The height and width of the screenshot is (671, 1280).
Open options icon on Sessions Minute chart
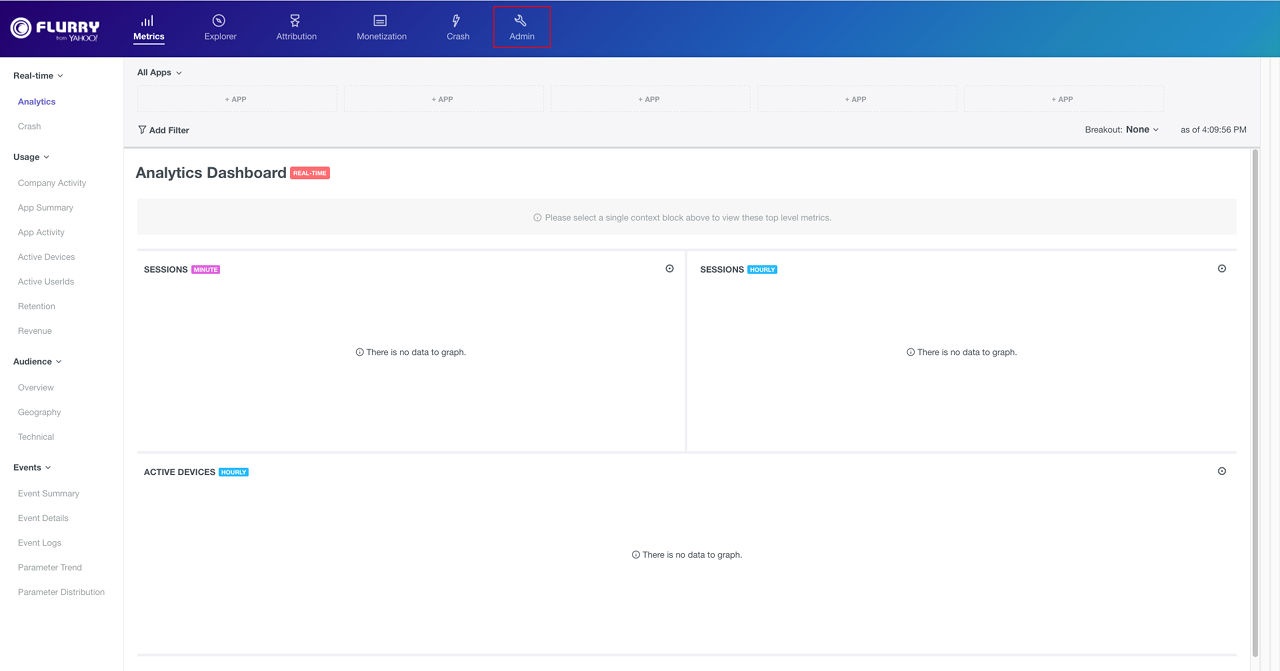pyautogui.click(x=669, y=269)
